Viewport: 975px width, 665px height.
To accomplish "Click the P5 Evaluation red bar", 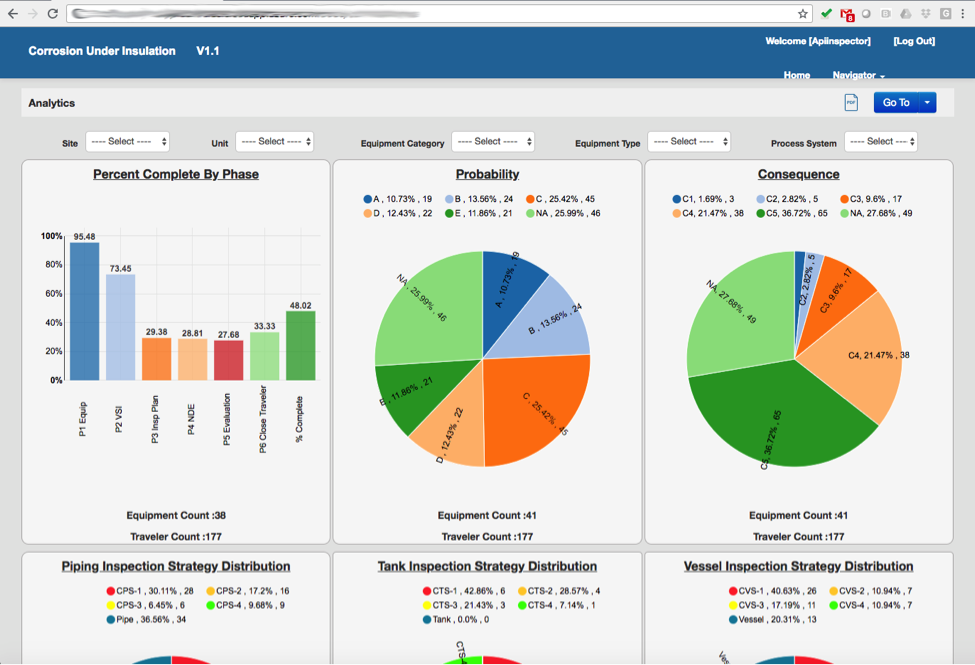I will pyautogui.click(x=229, y=360).
